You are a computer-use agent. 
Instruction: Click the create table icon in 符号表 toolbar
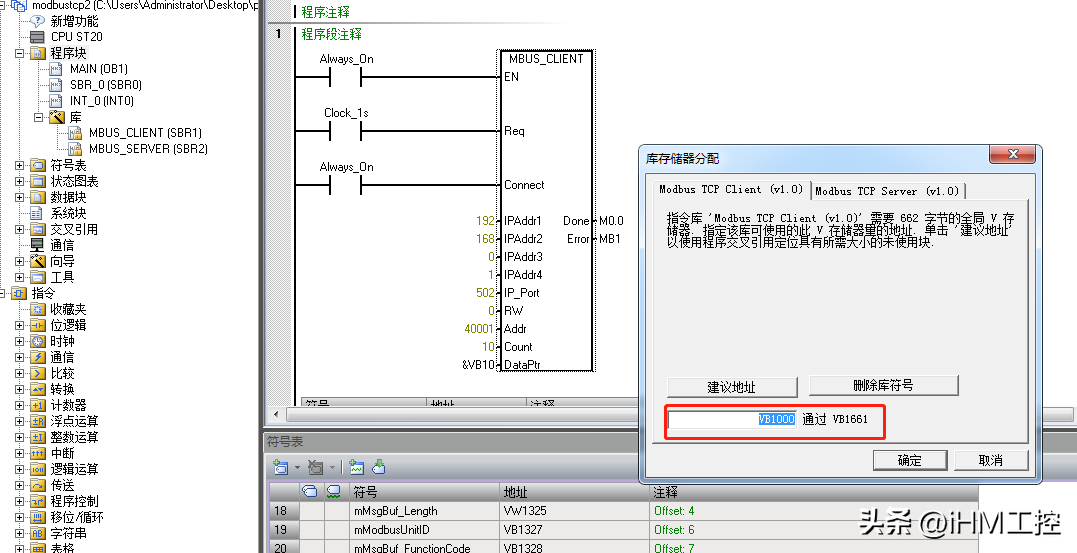(355, 467)
